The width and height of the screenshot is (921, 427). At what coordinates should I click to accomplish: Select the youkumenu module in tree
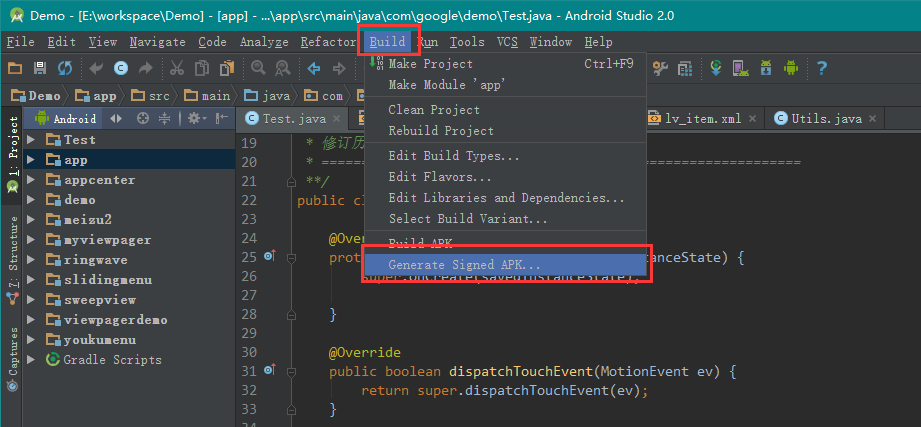pyautogui.click(x=100, y=339)
